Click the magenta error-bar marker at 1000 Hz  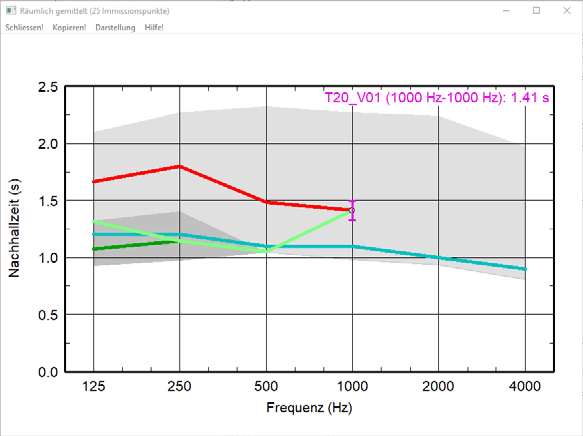pyautogui.click(x=352, y=210)
